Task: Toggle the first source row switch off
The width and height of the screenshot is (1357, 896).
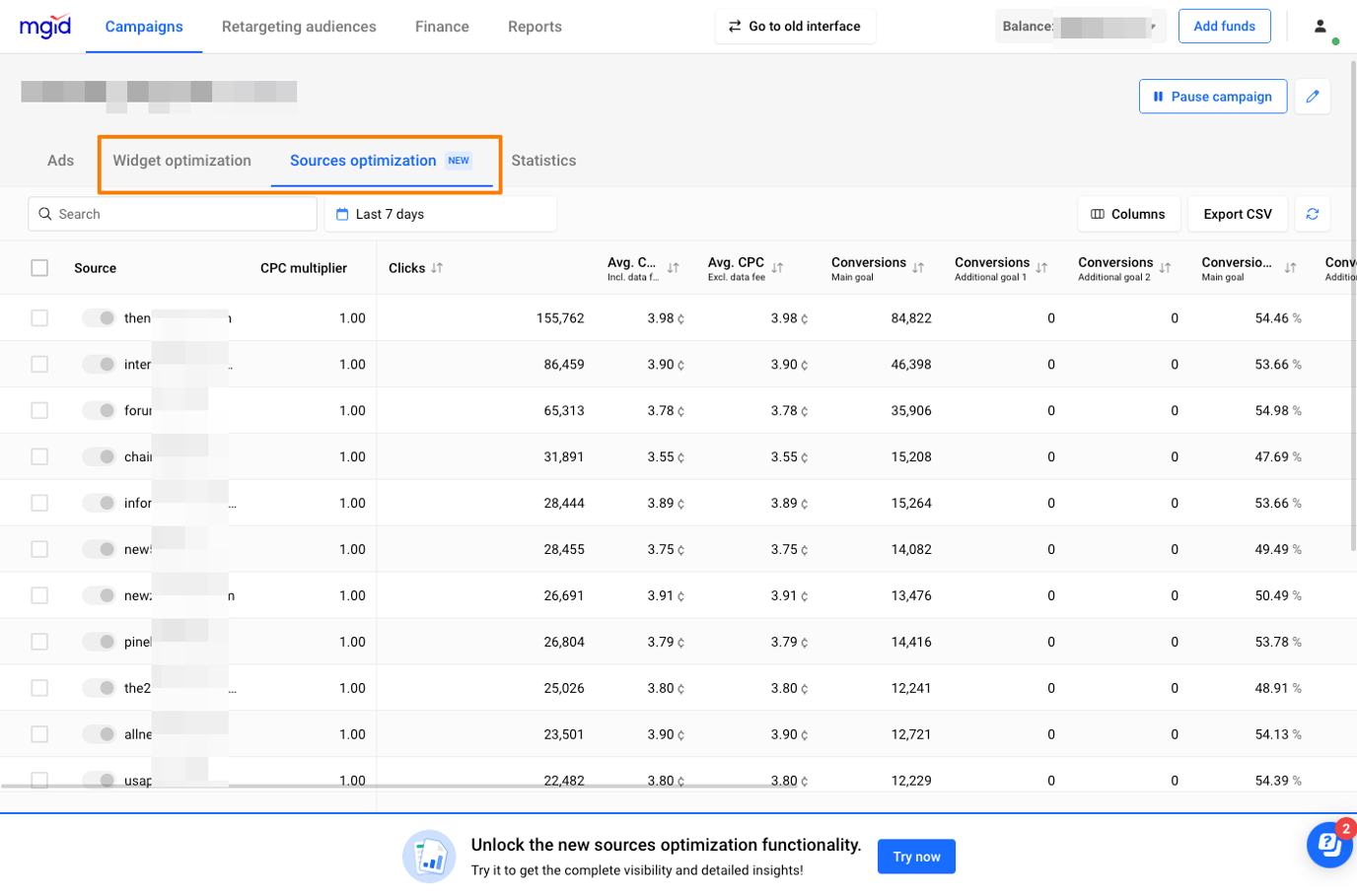Action: 102,317
